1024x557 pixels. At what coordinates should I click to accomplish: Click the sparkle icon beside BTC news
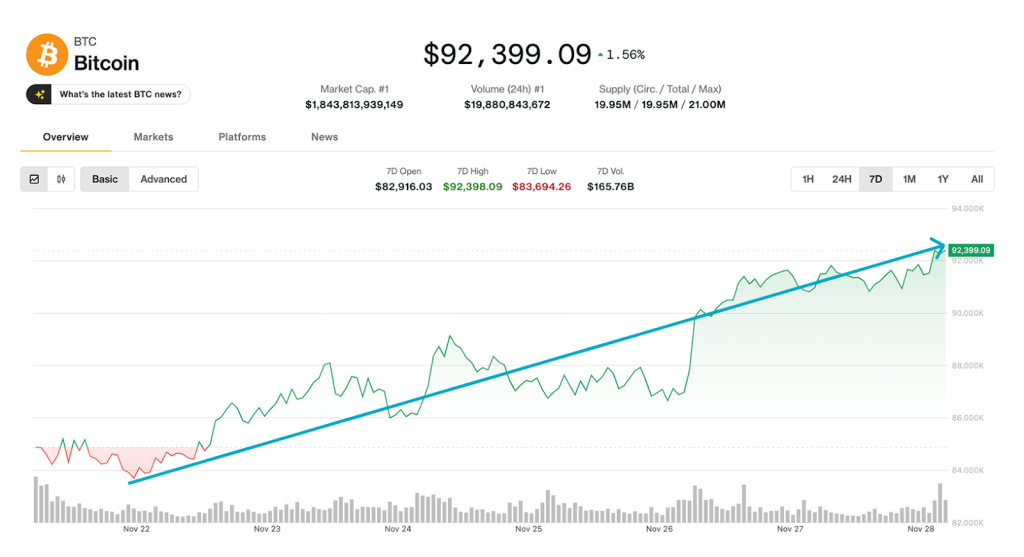coord(40,94)
